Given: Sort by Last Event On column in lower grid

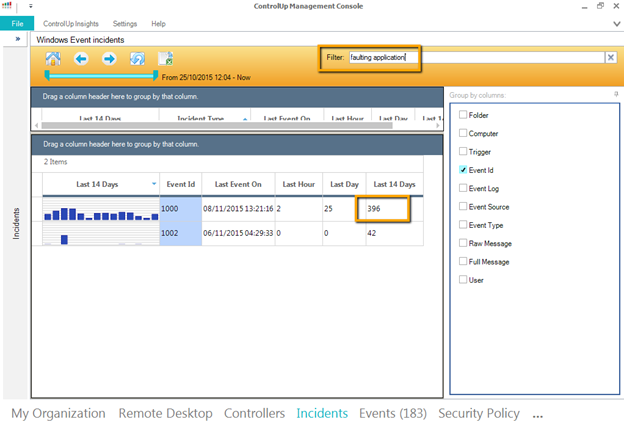Looking at the screenshot, I should [x=238, y=184].
